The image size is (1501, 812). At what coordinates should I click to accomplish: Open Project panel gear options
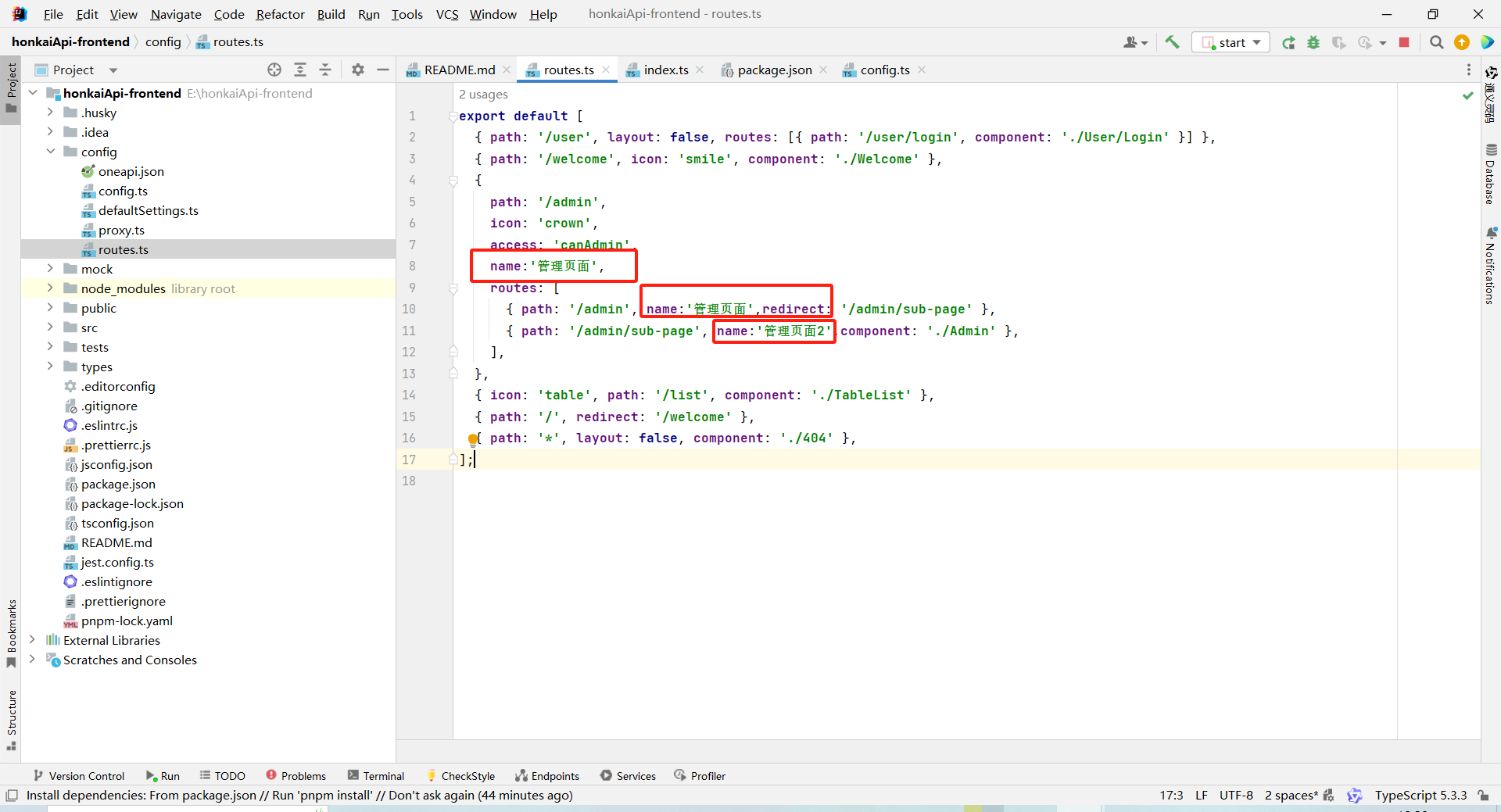pos(358,70)
